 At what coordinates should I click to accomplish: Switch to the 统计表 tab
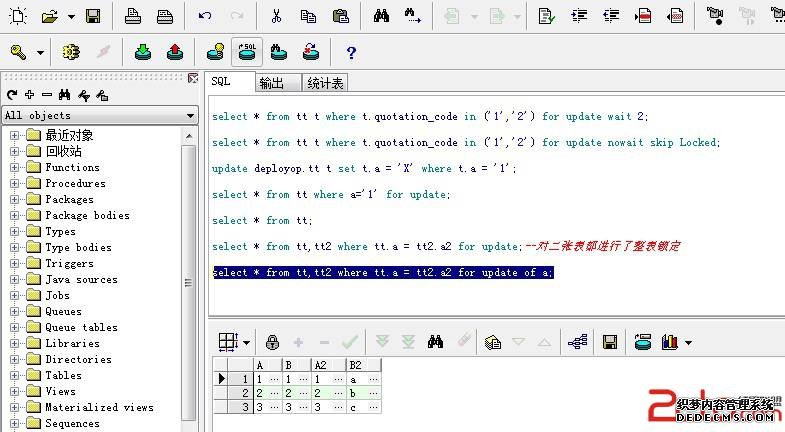324,83
